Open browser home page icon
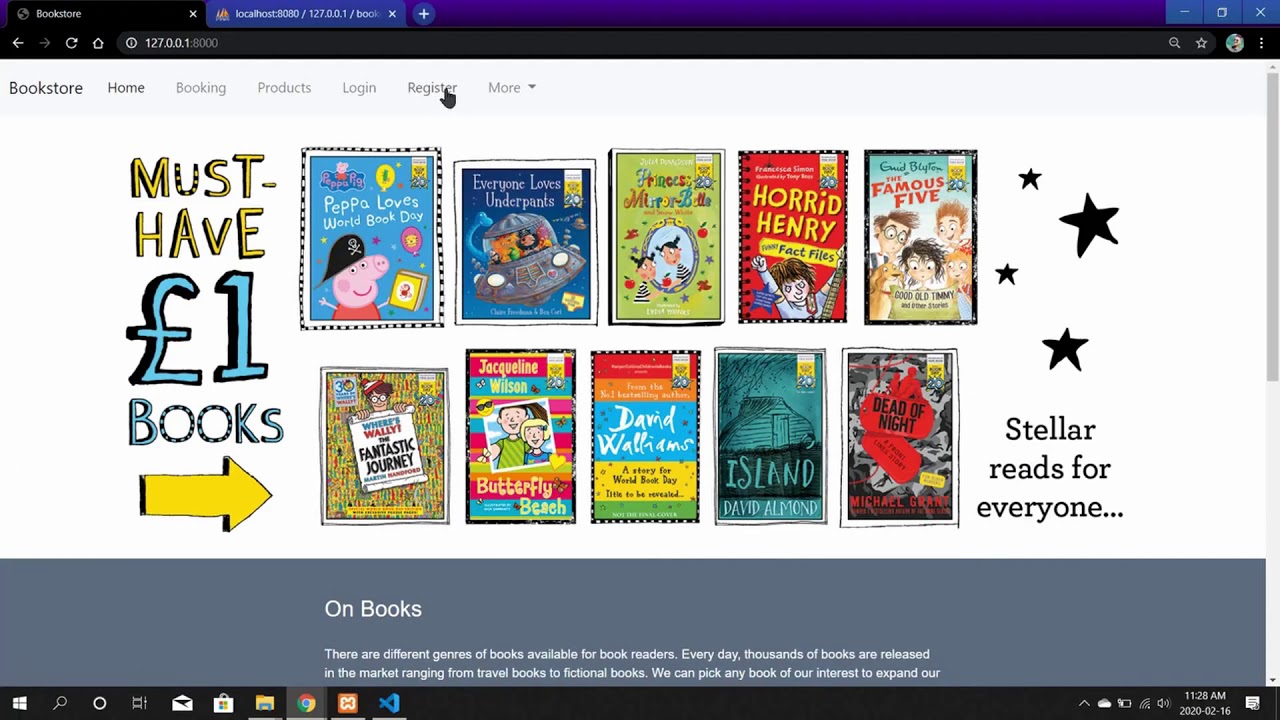Viewport: 1280px width, 720px height. pyautogui.click(x=98, y=43)
